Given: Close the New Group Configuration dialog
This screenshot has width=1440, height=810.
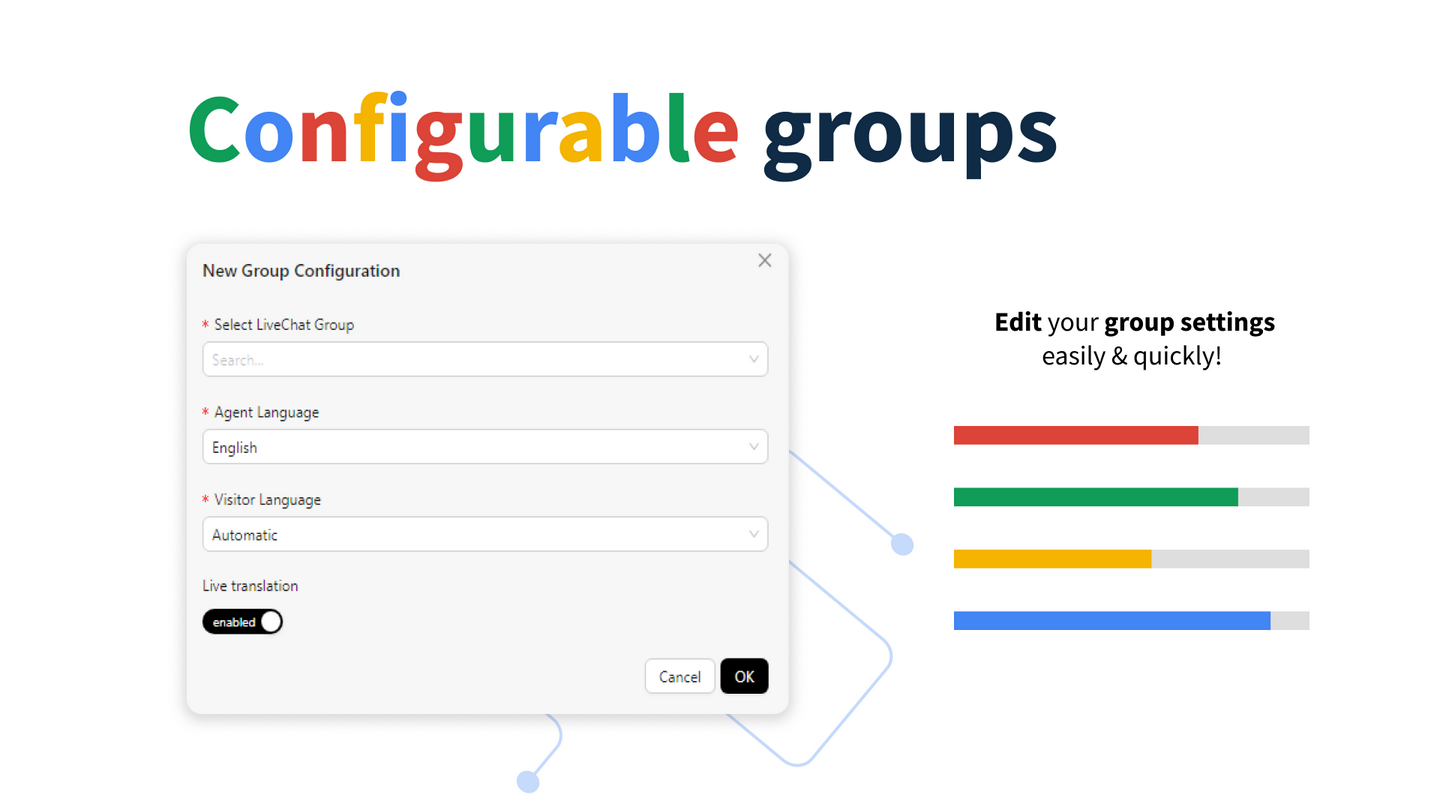Looking at the screenshot, I should [765, 260].
